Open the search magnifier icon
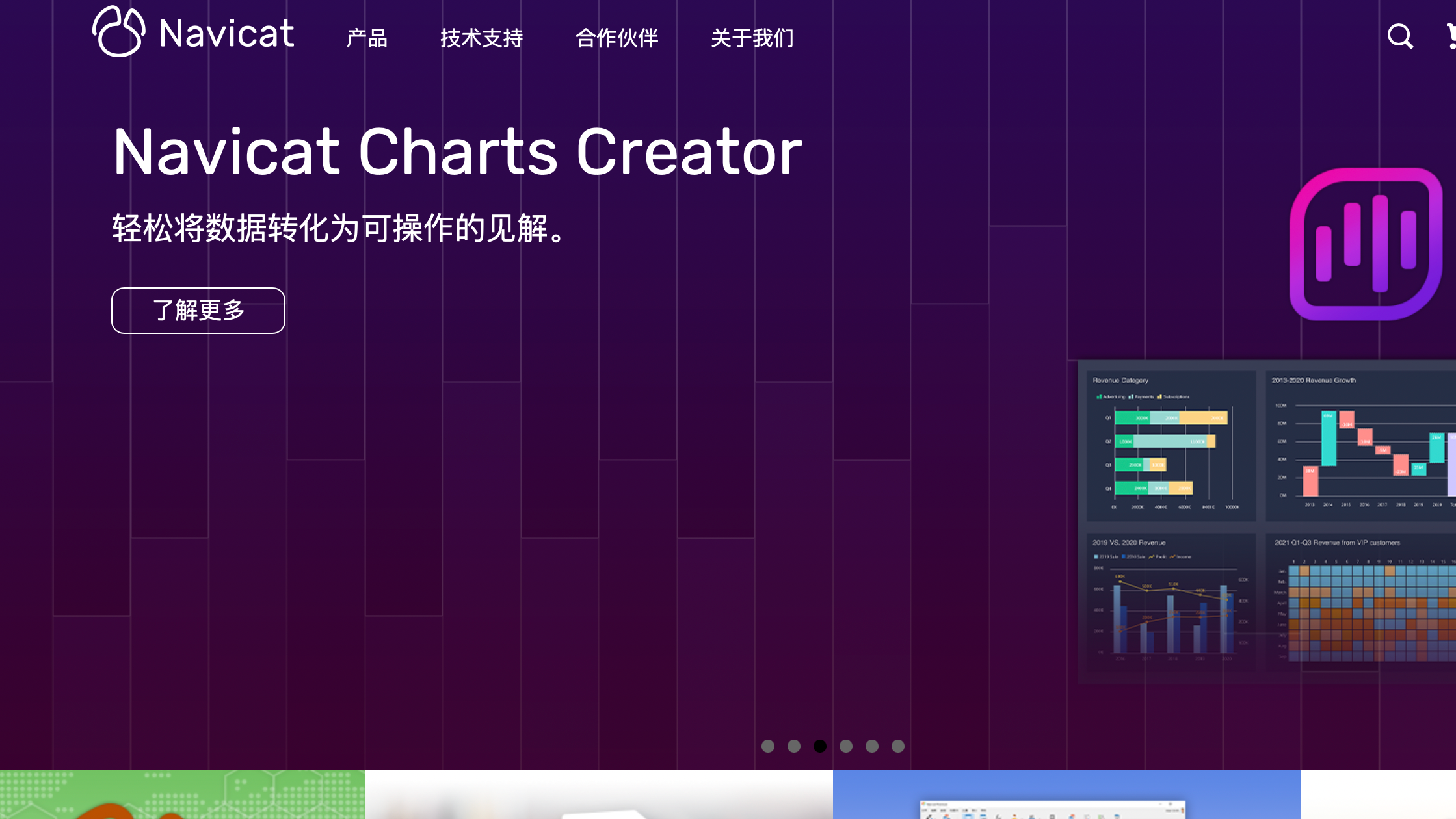This screenshot has width=1456, height=819. tap(1400, 37)
